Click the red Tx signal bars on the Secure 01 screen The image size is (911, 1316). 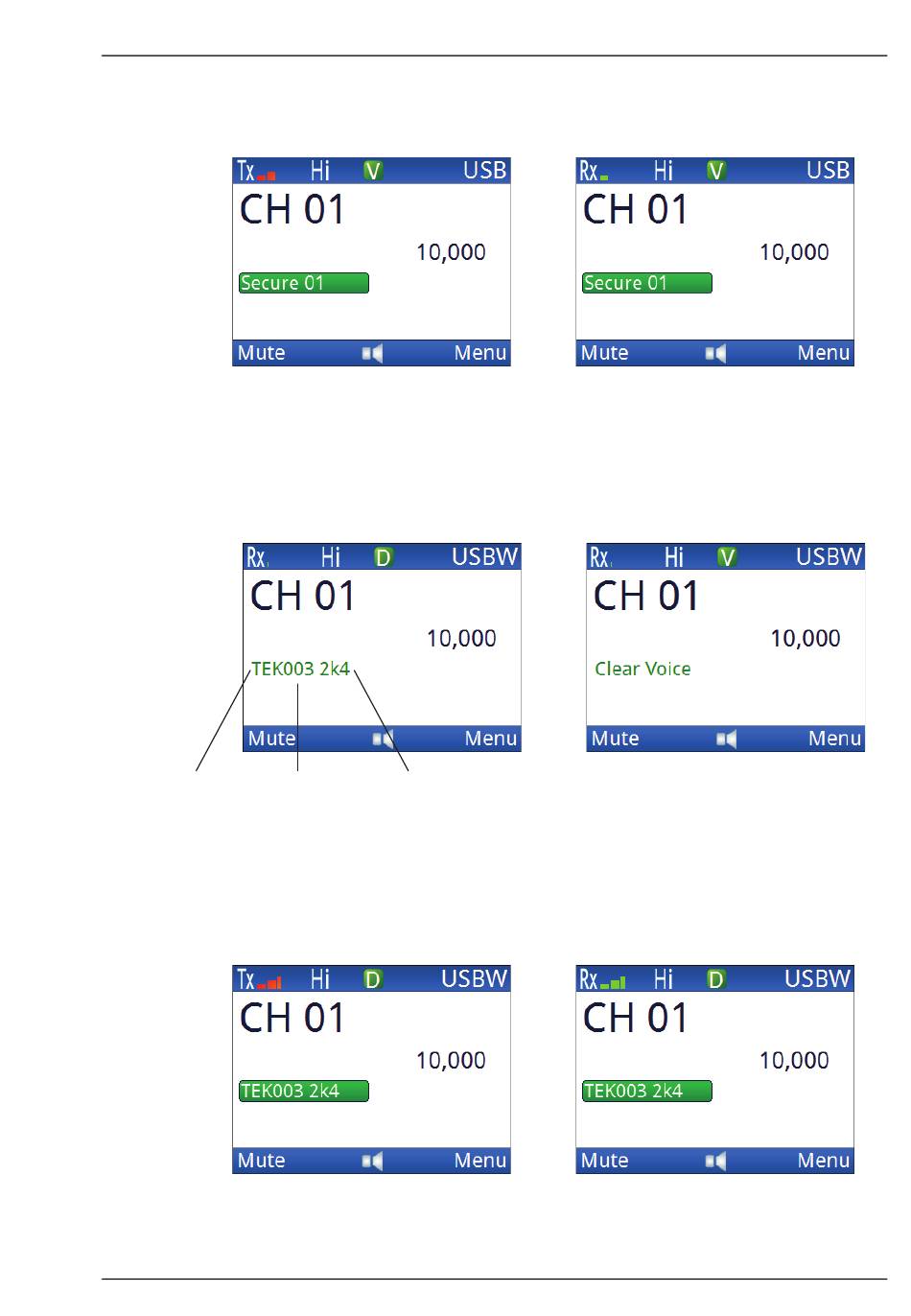pyautogui.click(x=267, y=176)
